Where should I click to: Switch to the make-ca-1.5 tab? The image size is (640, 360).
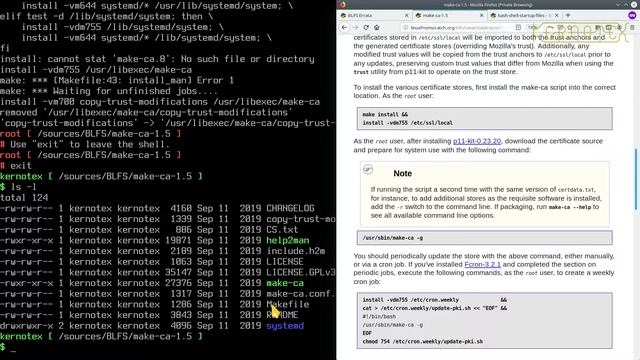449,15
